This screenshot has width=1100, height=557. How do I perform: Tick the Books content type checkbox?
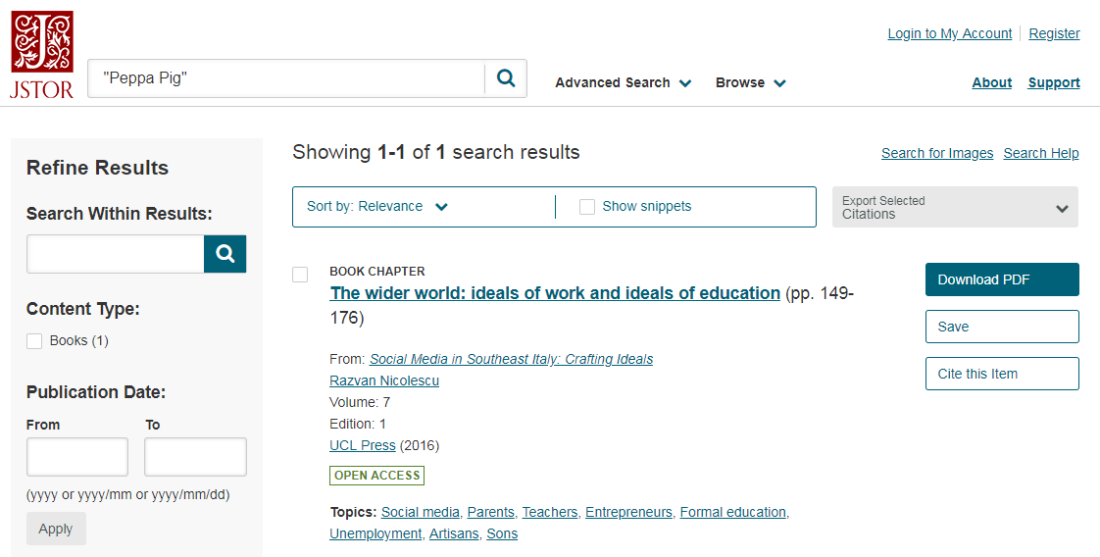[34, 341]
